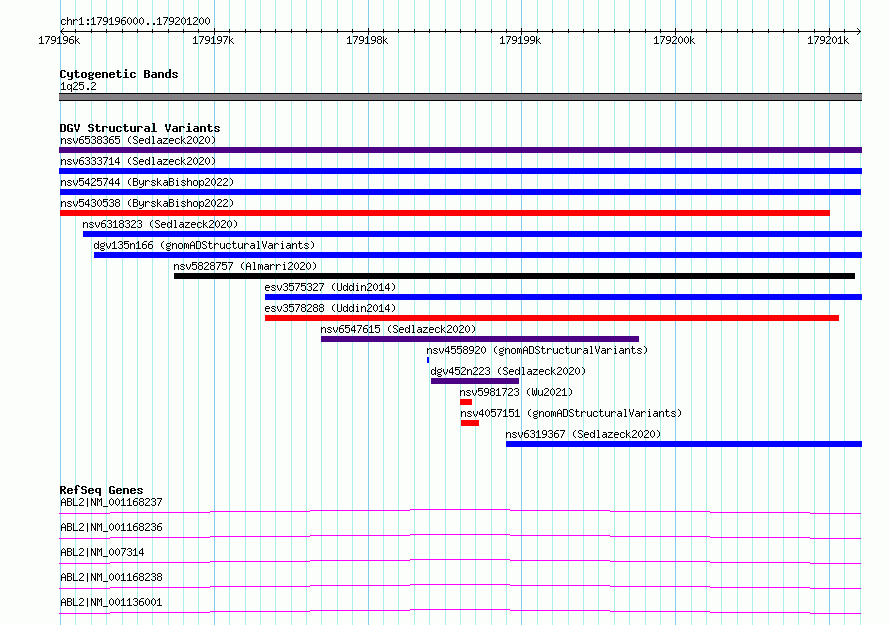Click the magenta ABL2|NM_007314 gene line
890x625 pixels.
tap(460, 561)
